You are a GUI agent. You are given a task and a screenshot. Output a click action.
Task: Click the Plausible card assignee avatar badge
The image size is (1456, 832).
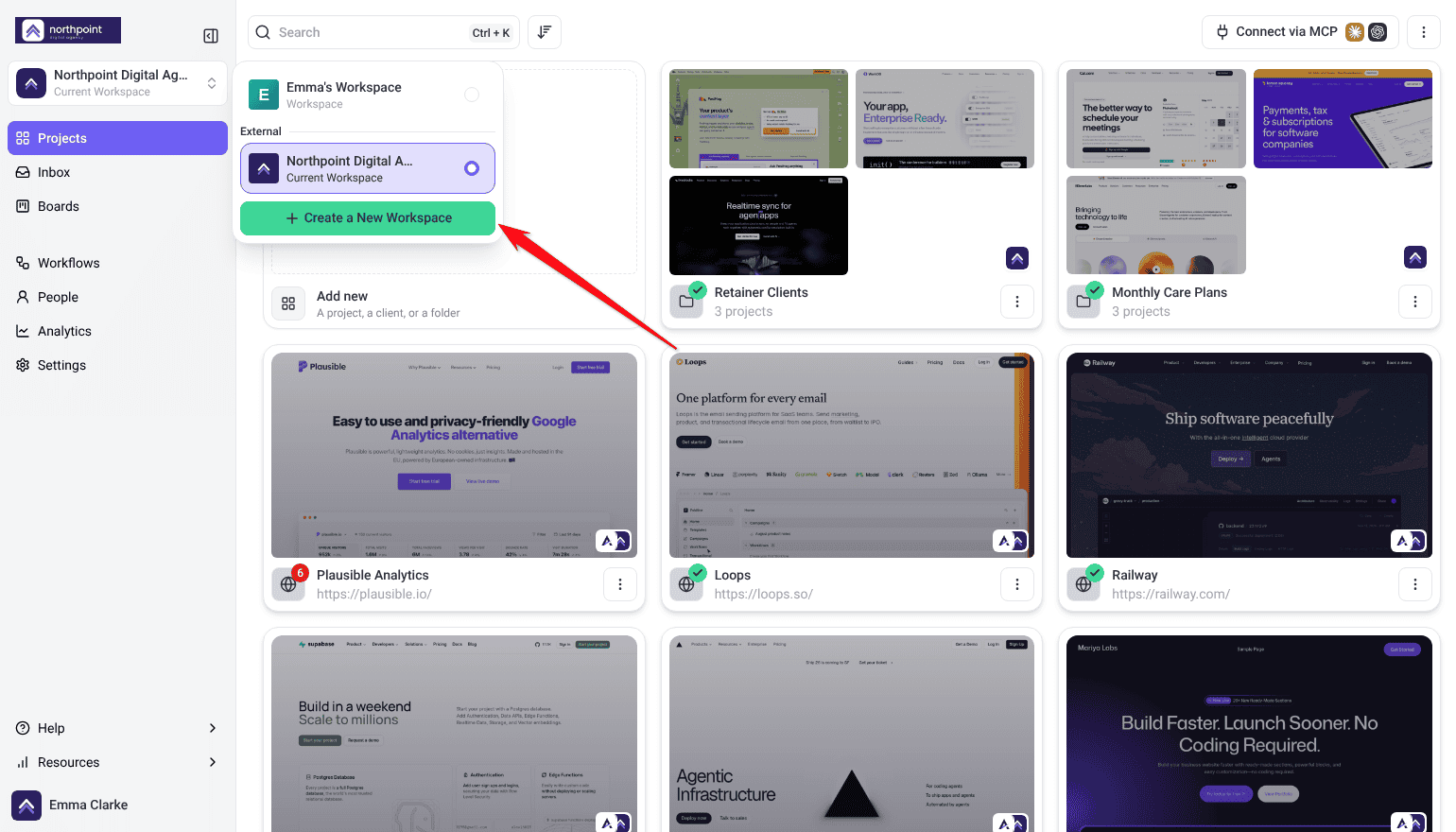click(615, 541)
